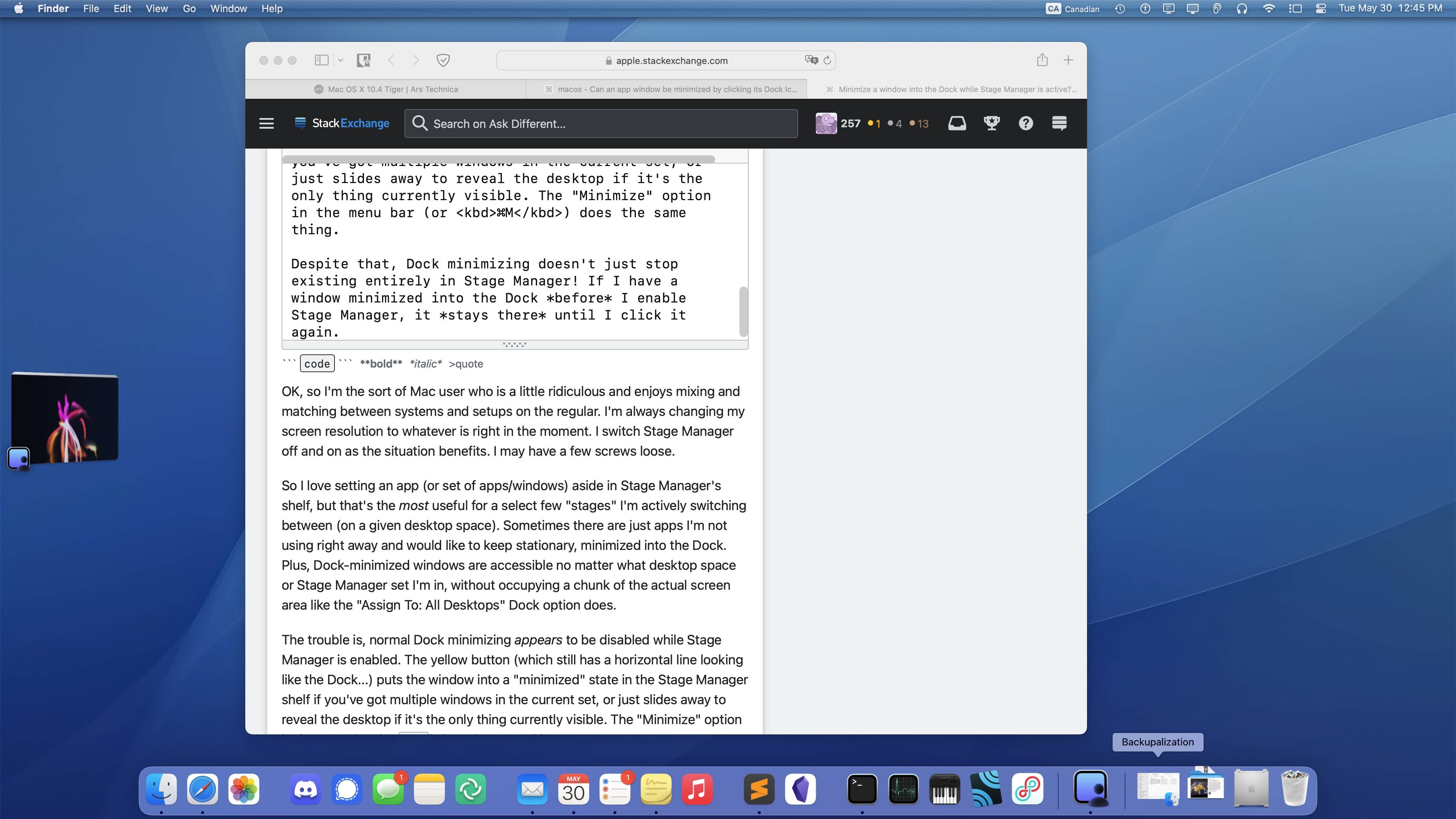Open Safari from the Dock

(202, 789)
